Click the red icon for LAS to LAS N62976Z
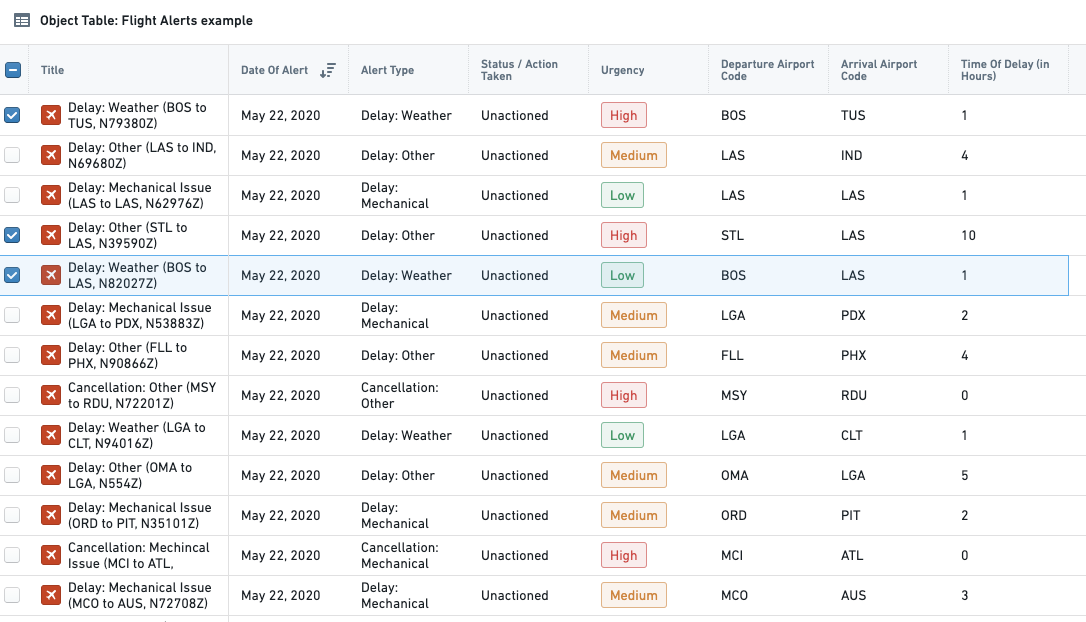This screenshot has height=622, width=1086. (x=51, y=195)
